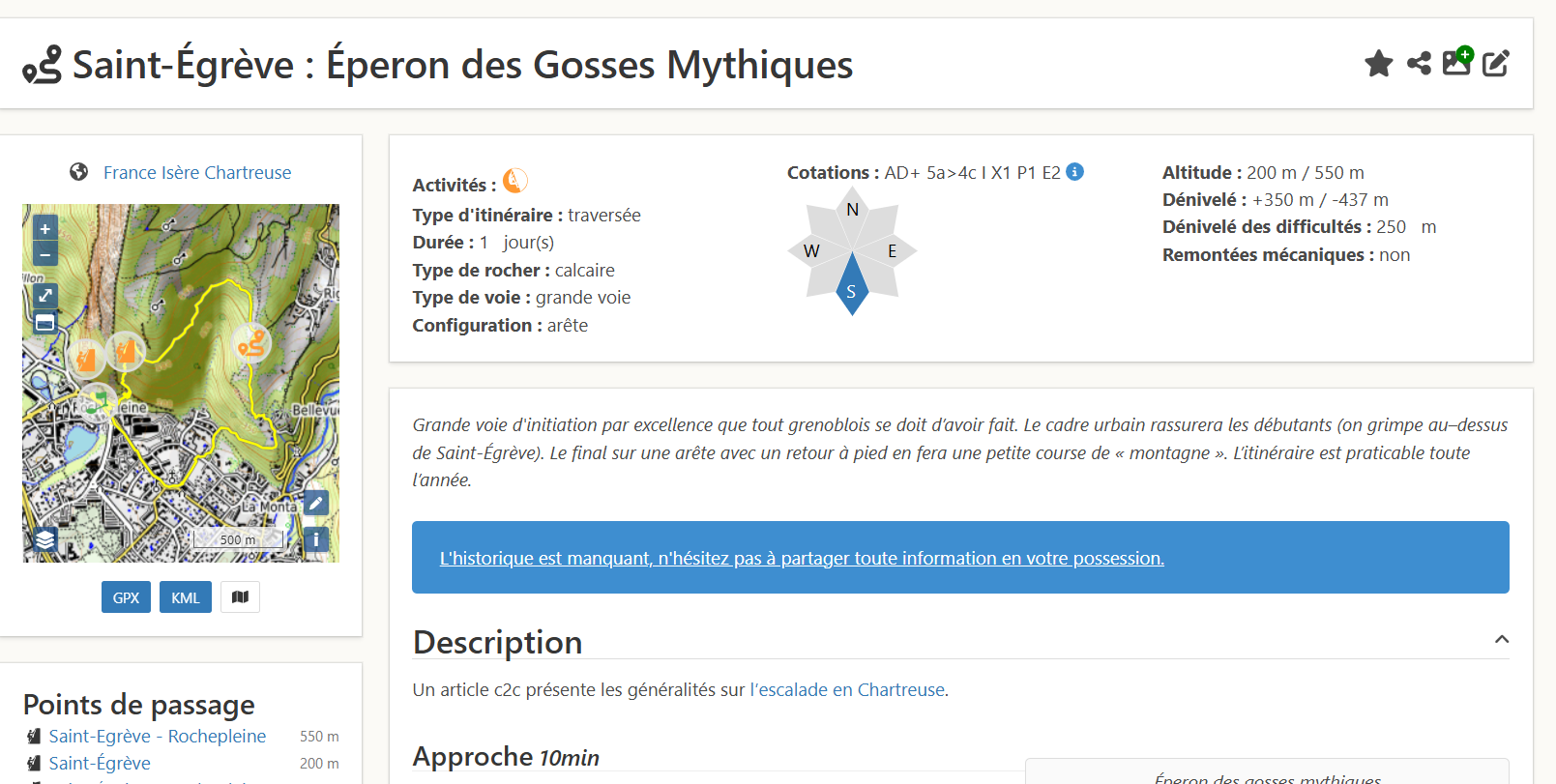1556x784 pixels.
Task: Download the GPX track
Action: point(126,597)
